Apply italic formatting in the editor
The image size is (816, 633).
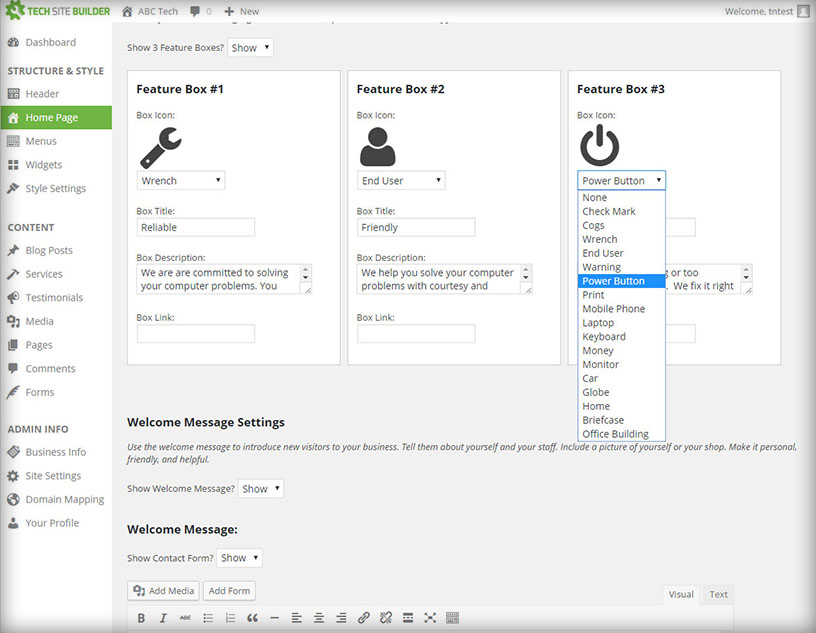163,617
